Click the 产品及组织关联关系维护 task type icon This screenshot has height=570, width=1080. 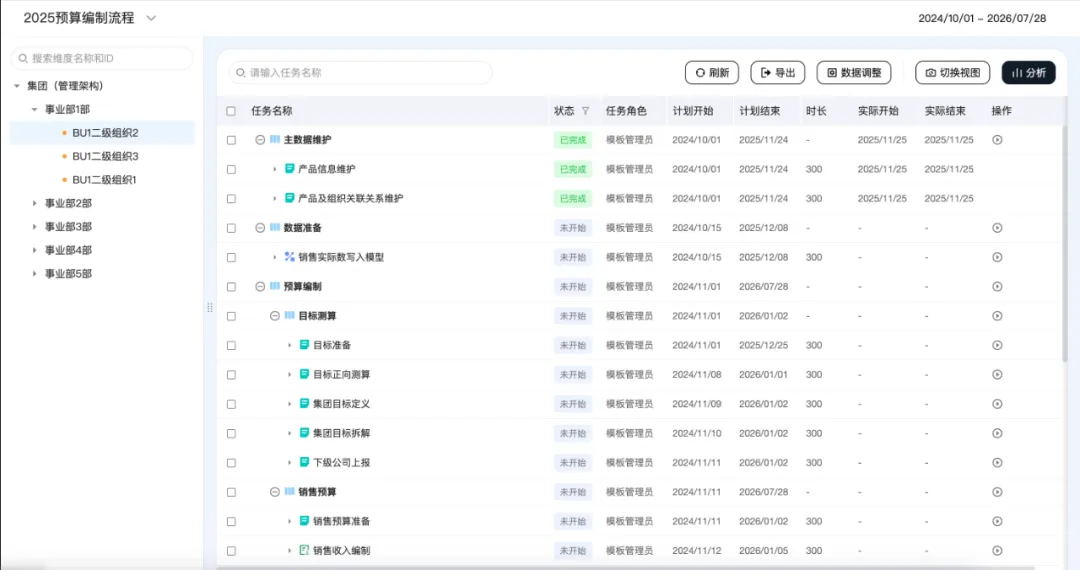point(289,198)
